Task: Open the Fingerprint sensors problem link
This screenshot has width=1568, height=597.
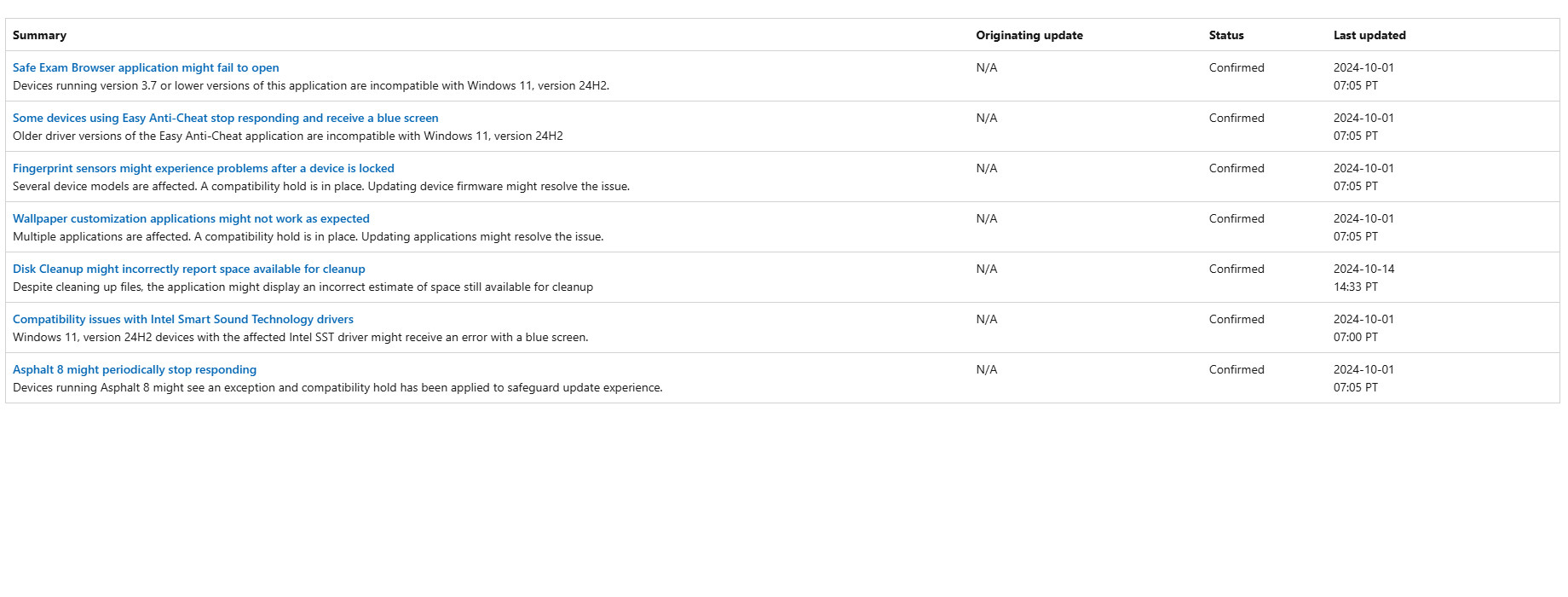Action: click(203, 169)
